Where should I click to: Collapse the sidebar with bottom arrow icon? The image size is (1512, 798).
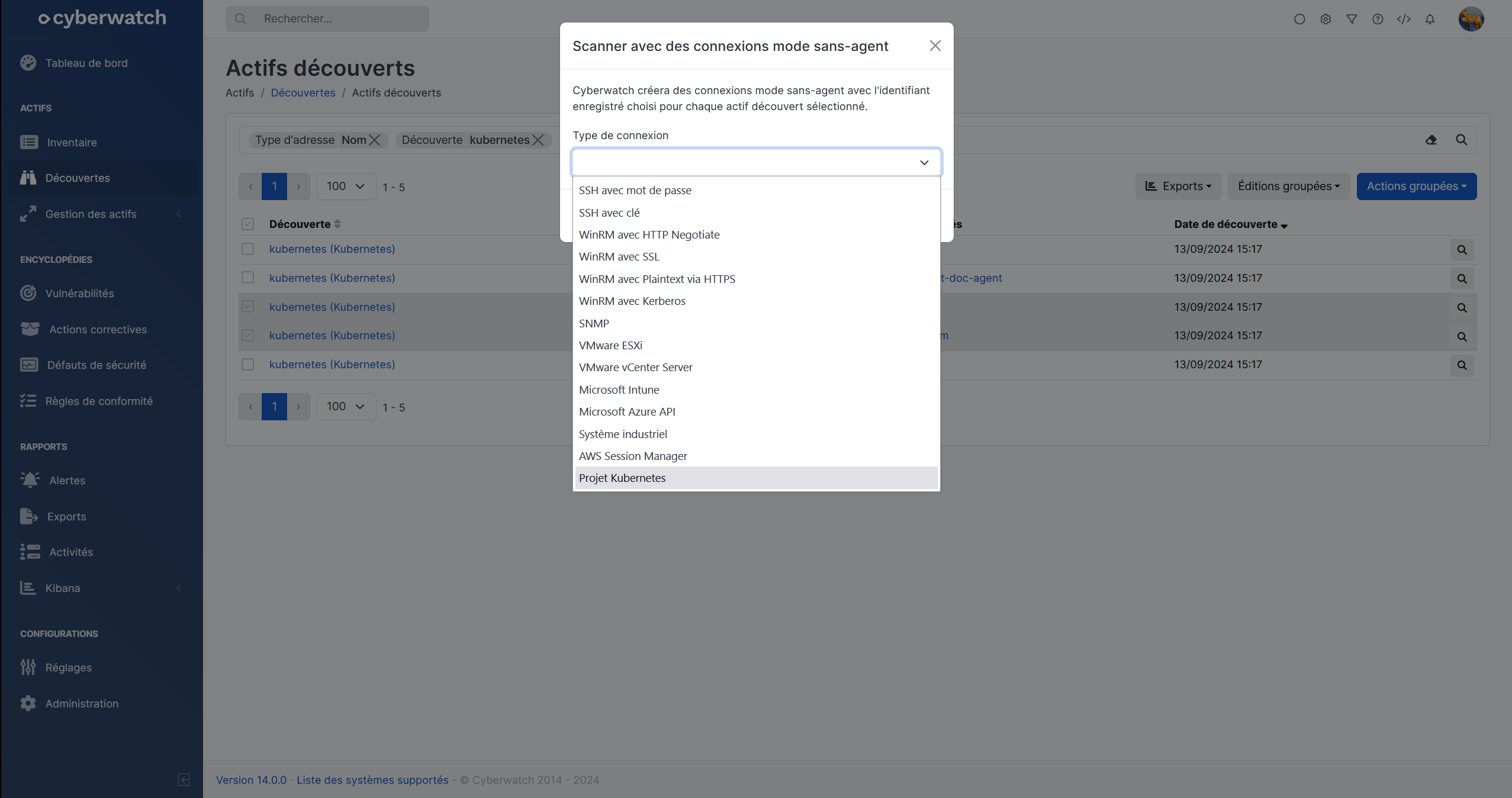[184, 779]
